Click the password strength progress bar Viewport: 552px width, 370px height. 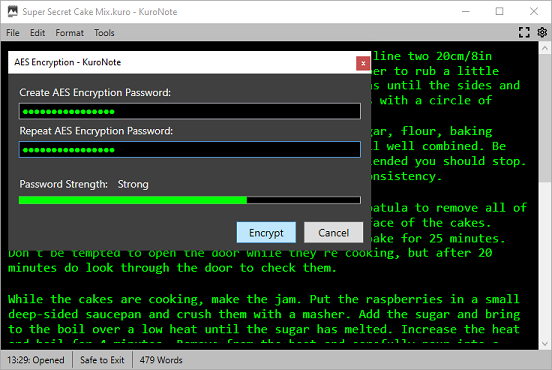(190, 200)
